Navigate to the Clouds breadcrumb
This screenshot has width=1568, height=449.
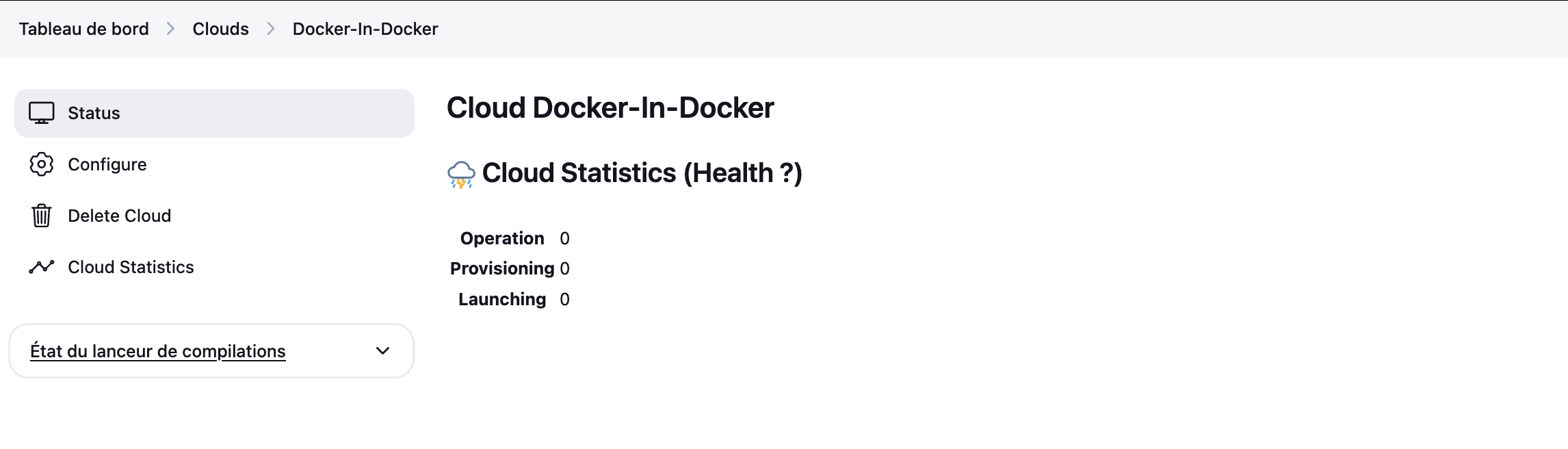pyautogui.click(x=220, y=29)
